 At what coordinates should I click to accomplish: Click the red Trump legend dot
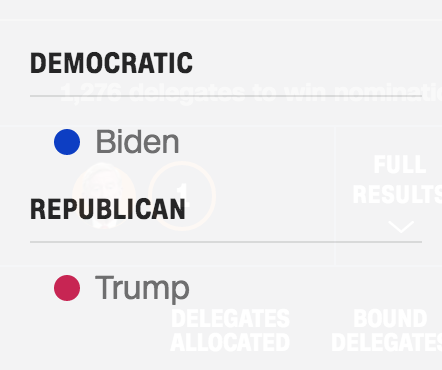pos(67,288)
